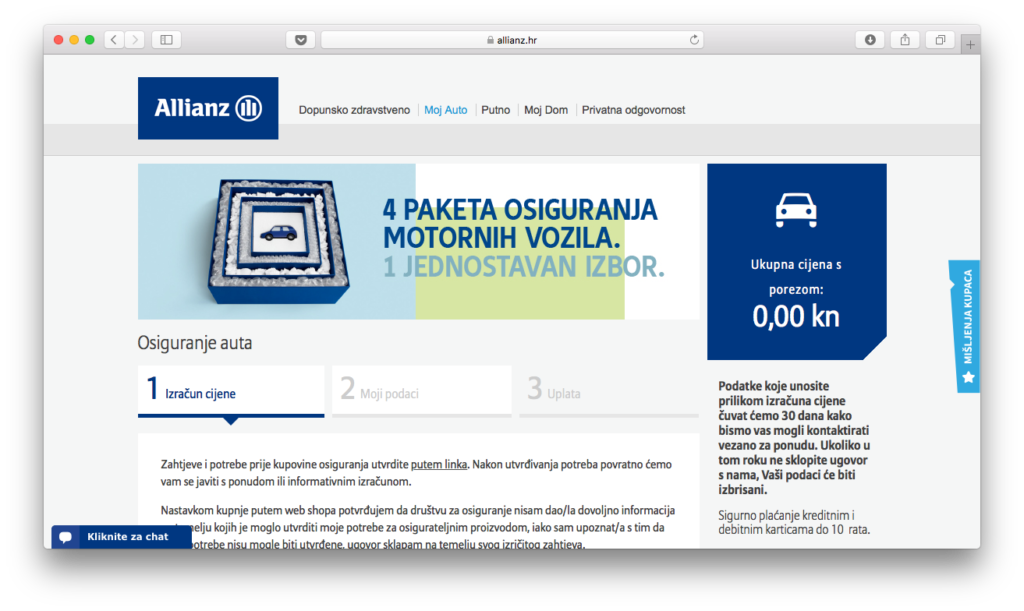Image resolution: width=1024 pixels, height=611 pixels.
Task: Click the Allianz logo
Action: tap(208, 108)
